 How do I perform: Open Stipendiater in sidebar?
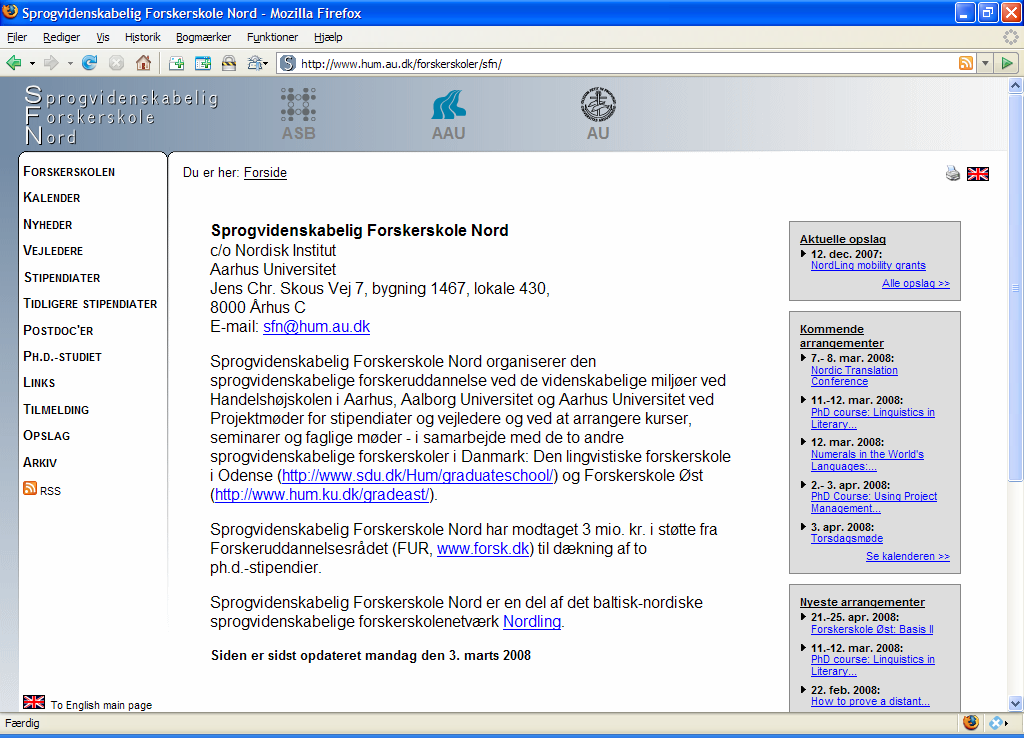62,277
